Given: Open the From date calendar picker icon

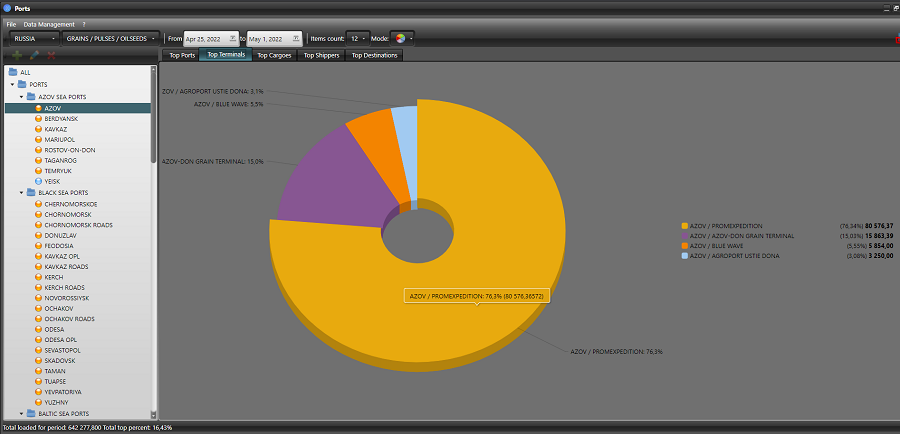Looking at the screenshot, I should 232,38.
